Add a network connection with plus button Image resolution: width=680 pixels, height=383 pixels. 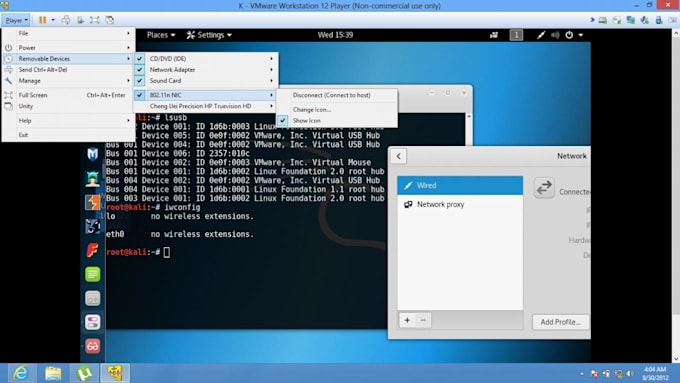click(x=407, y=321)
